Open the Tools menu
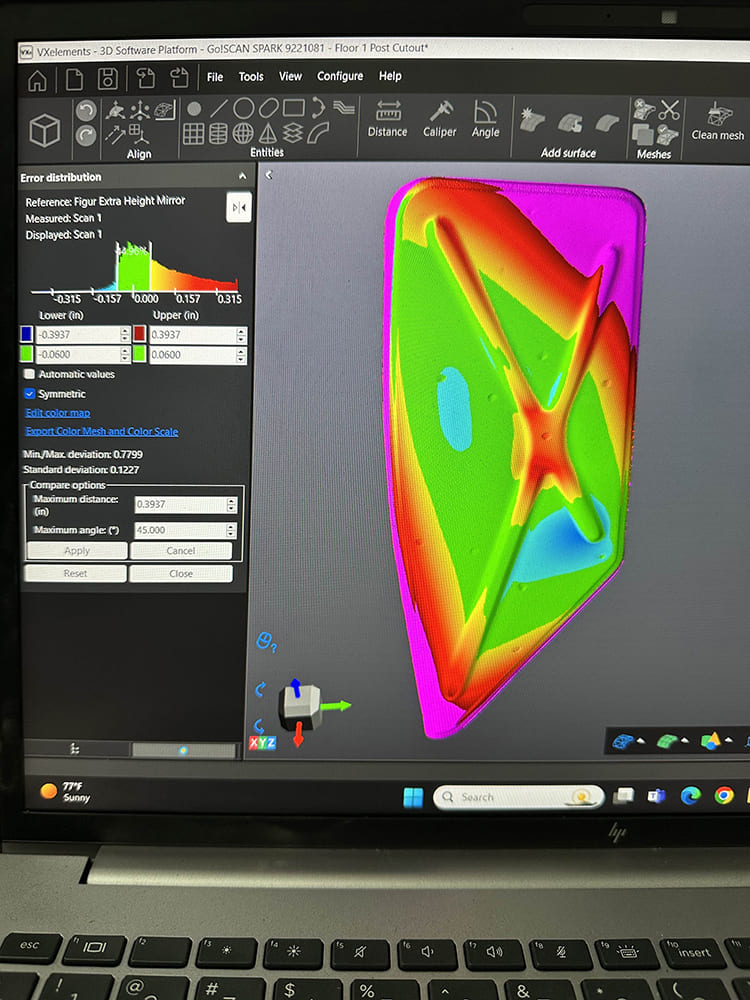750x1000 pixels. [251, 77]
